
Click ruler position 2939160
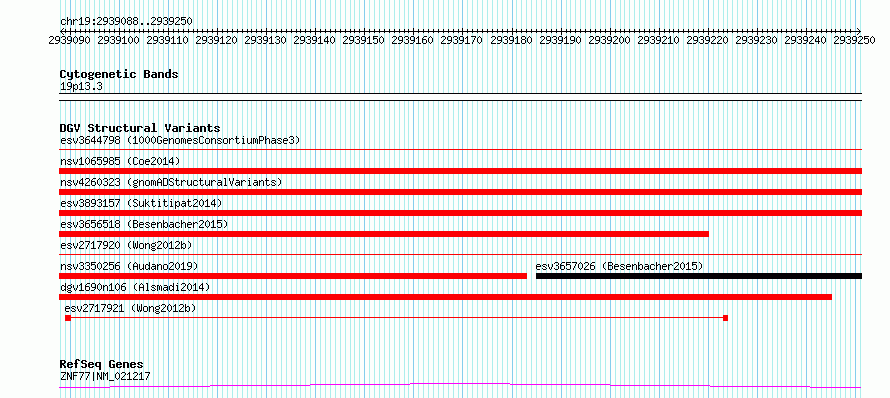coord(413,40)
